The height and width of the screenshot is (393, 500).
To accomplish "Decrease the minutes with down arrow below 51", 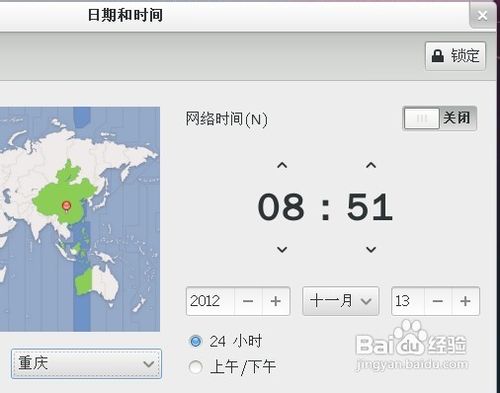I will pos(371,249).
